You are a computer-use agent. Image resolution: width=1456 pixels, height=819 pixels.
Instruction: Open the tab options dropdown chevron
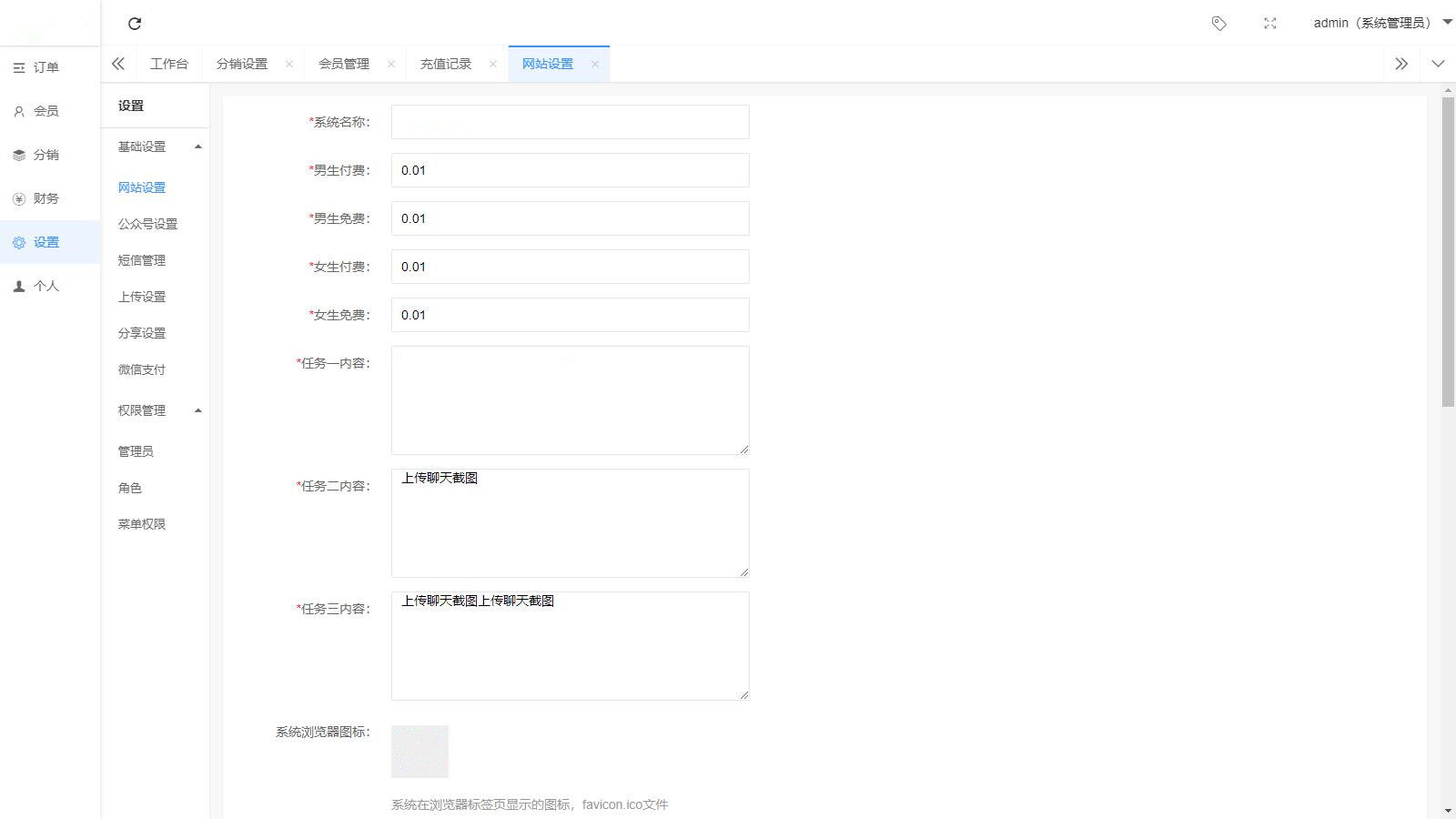tap(1438, 64)
